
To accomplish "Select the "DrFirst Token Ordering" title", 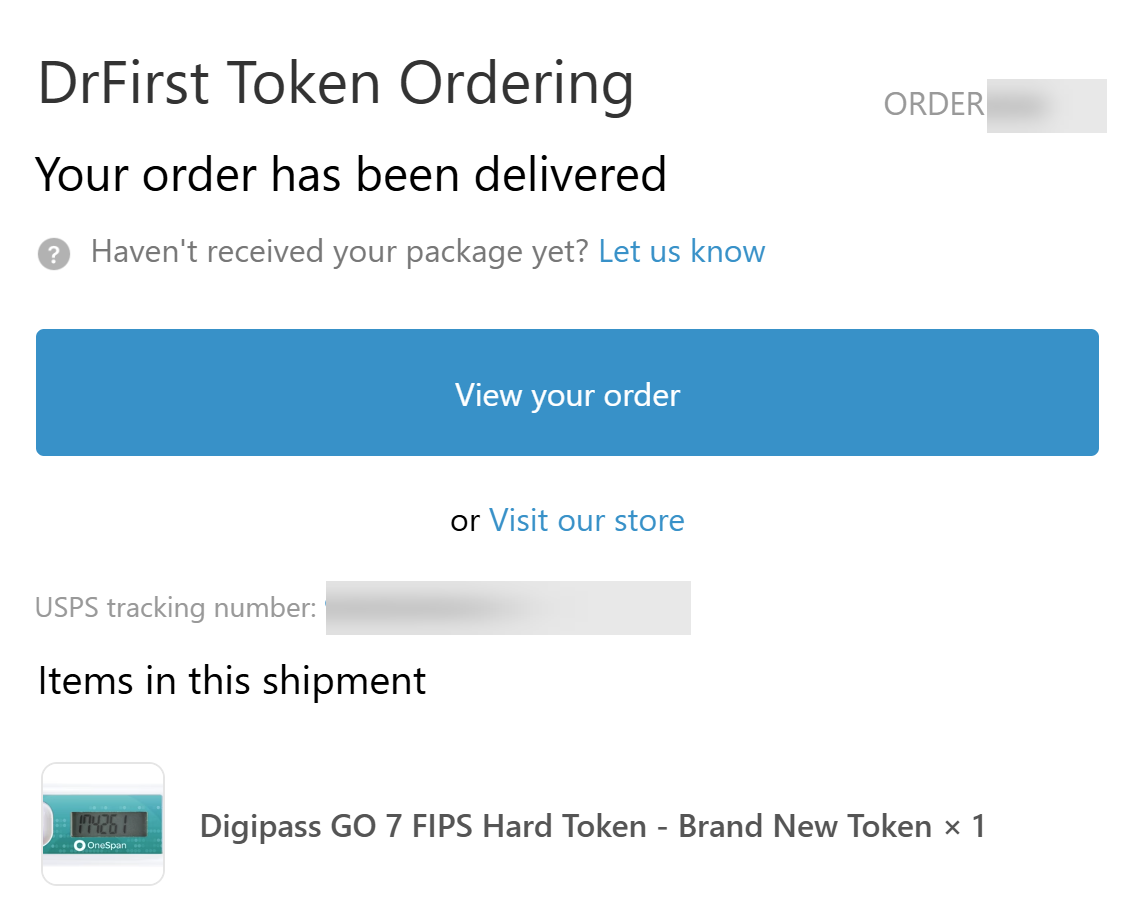I will (335, 83).
